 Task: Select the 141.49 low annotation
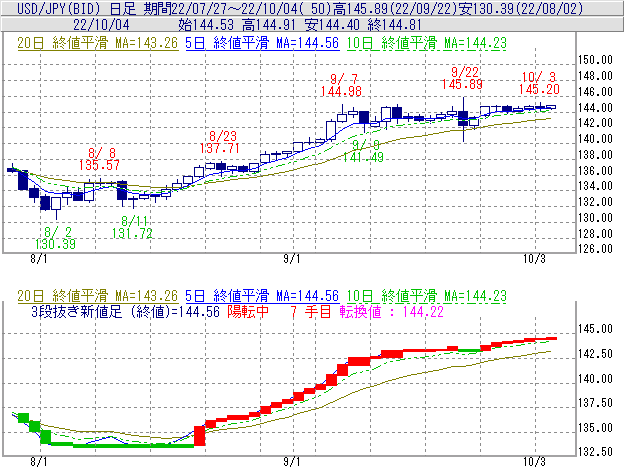click(x=363, y=158)
